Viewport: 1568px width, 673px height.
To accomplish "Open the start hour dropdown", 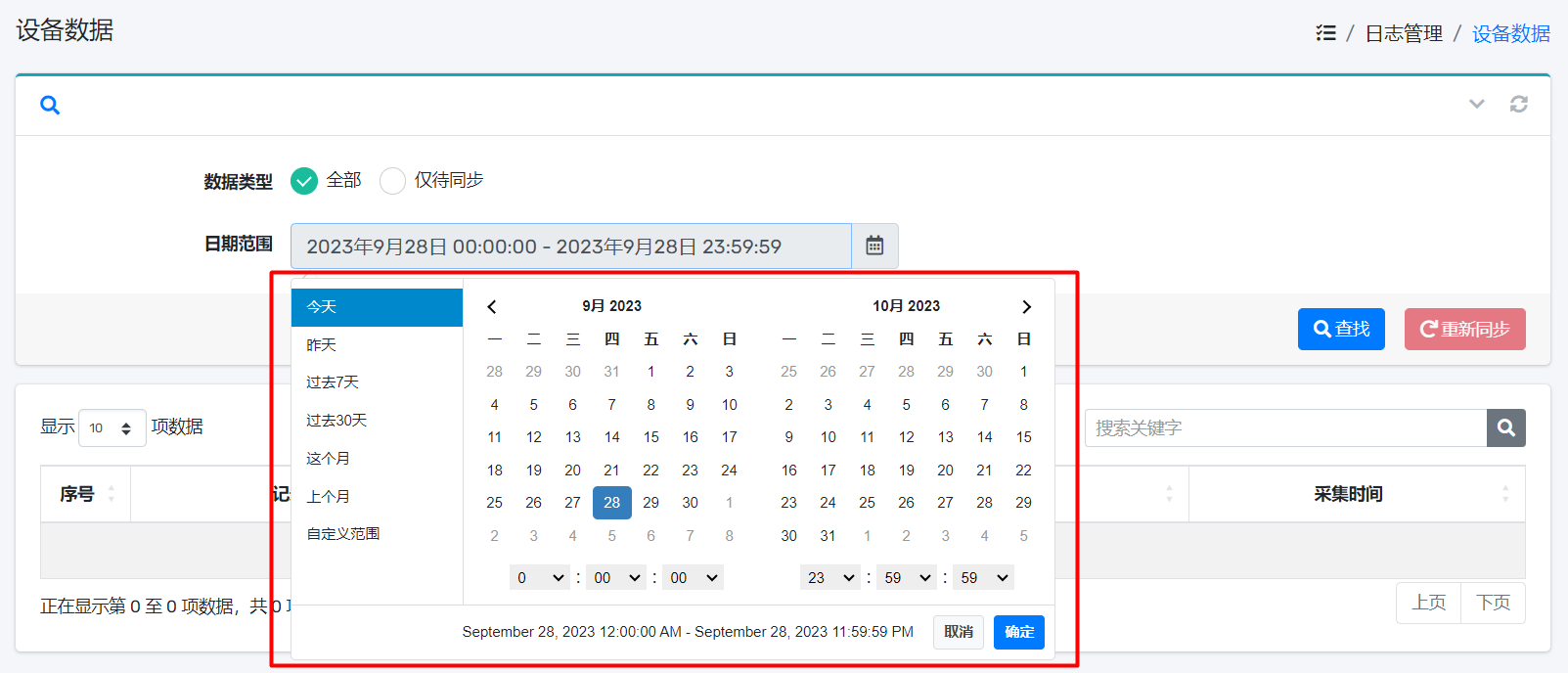I will pos(539,577).
